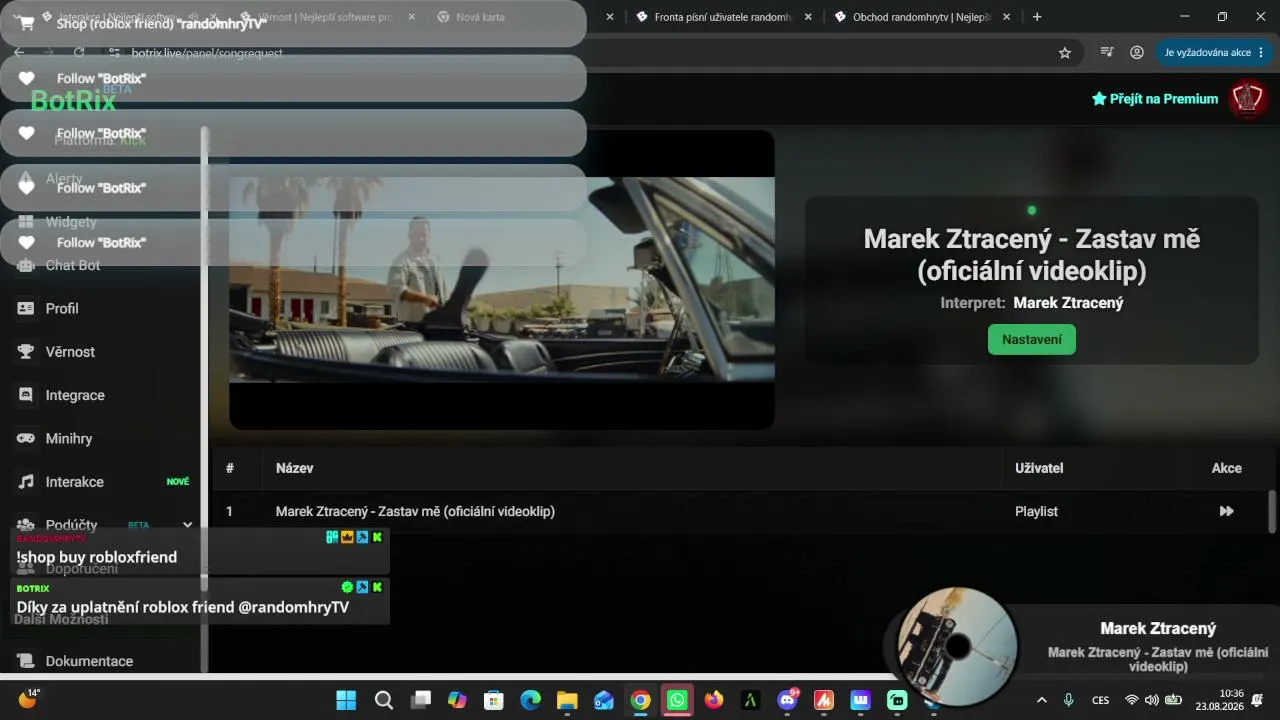The height and width of the screenshot is (720, 1280).
Task: Open a new browser tab
Action: pos(1037,17)
